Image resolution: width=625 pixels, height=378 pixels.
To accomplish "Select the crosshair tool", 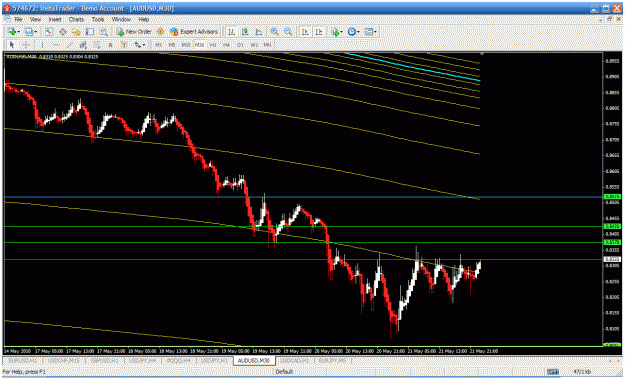I will click(x=26, y=45).
